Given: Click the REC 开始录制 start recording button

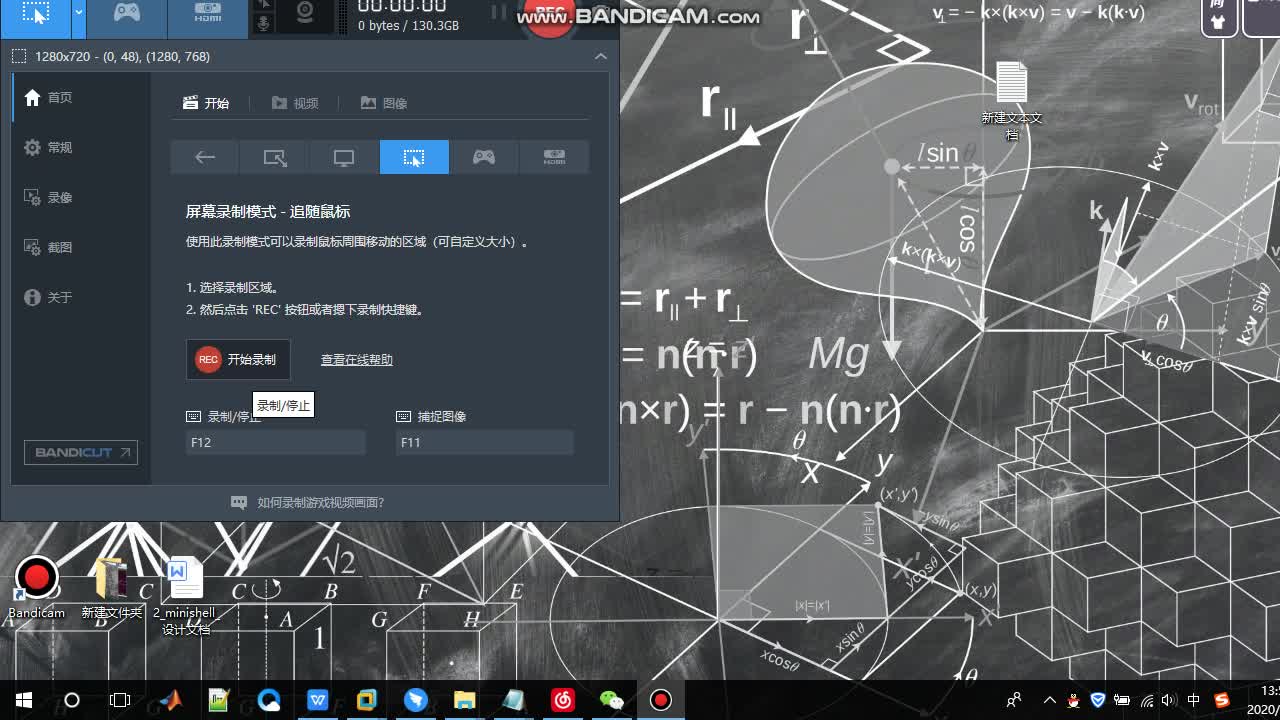Looking at the screenshot, I should coord(238,359).
